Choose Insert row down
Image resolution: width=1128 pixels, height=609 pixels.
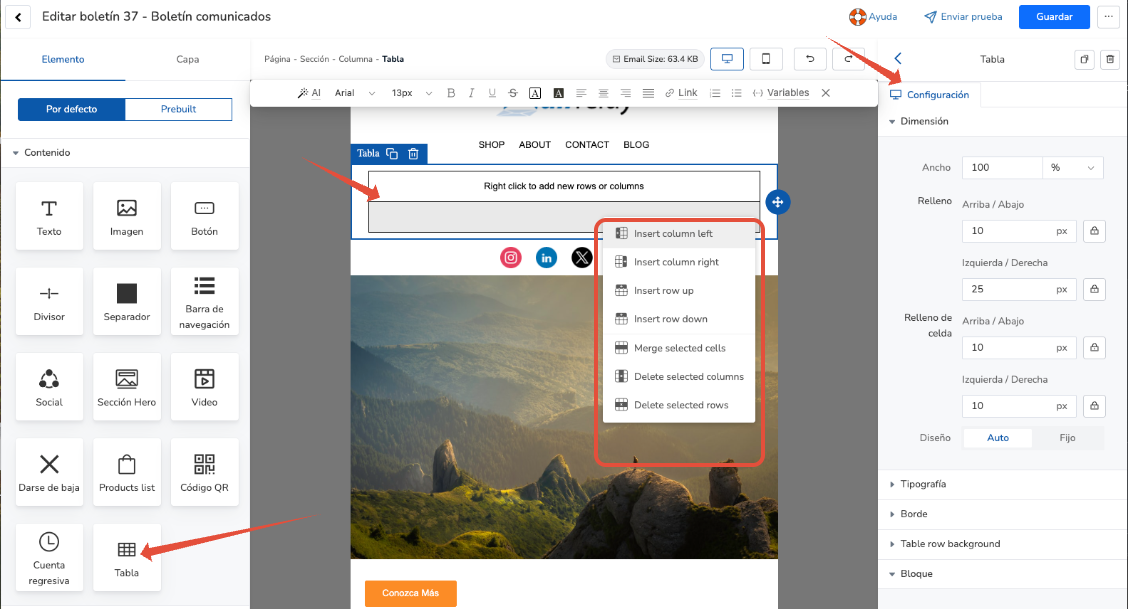[x=679, y=319]
